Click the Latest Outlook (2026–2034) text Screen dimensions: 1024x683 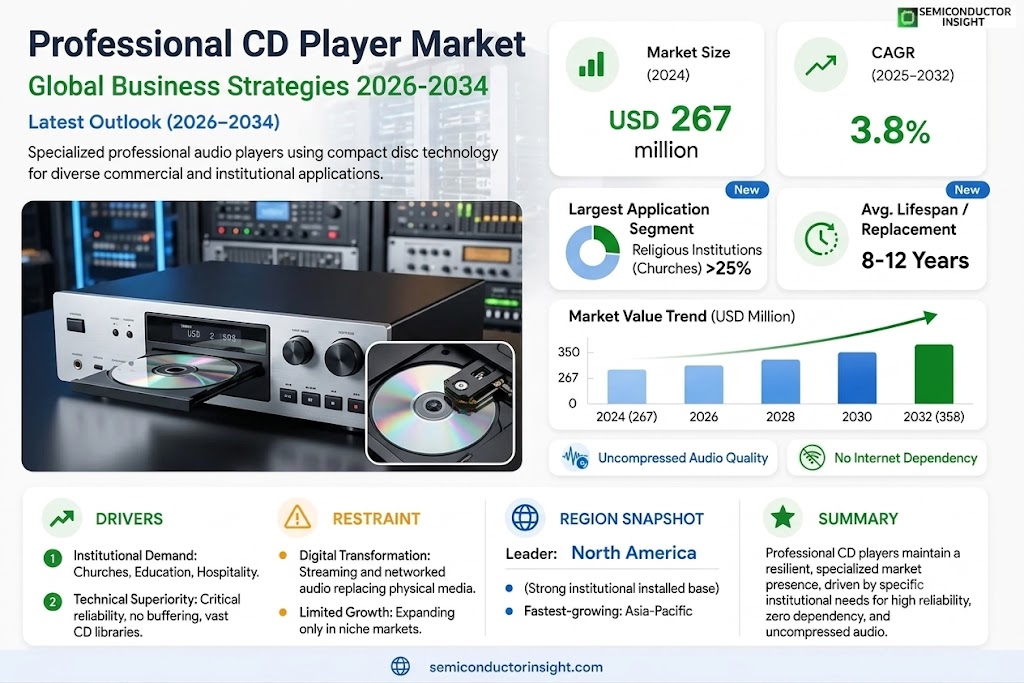pyautogui.click(x=154, y=122)
